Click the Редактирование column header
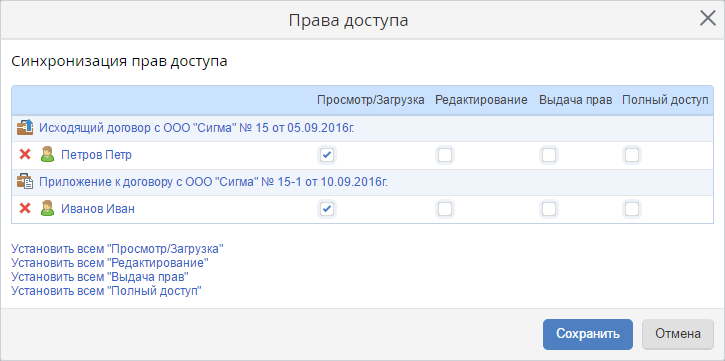725x361 pixels. click(x=481, y=100)
